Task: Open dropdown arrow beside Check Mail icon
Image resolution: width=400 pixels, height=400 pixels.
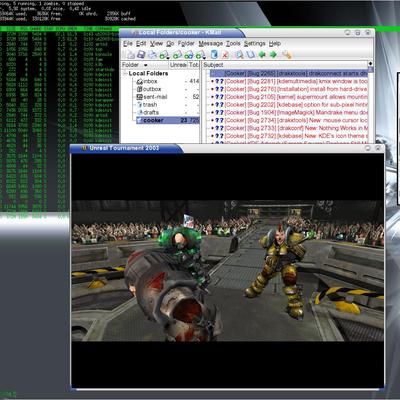Action: [x=168, y=58]
